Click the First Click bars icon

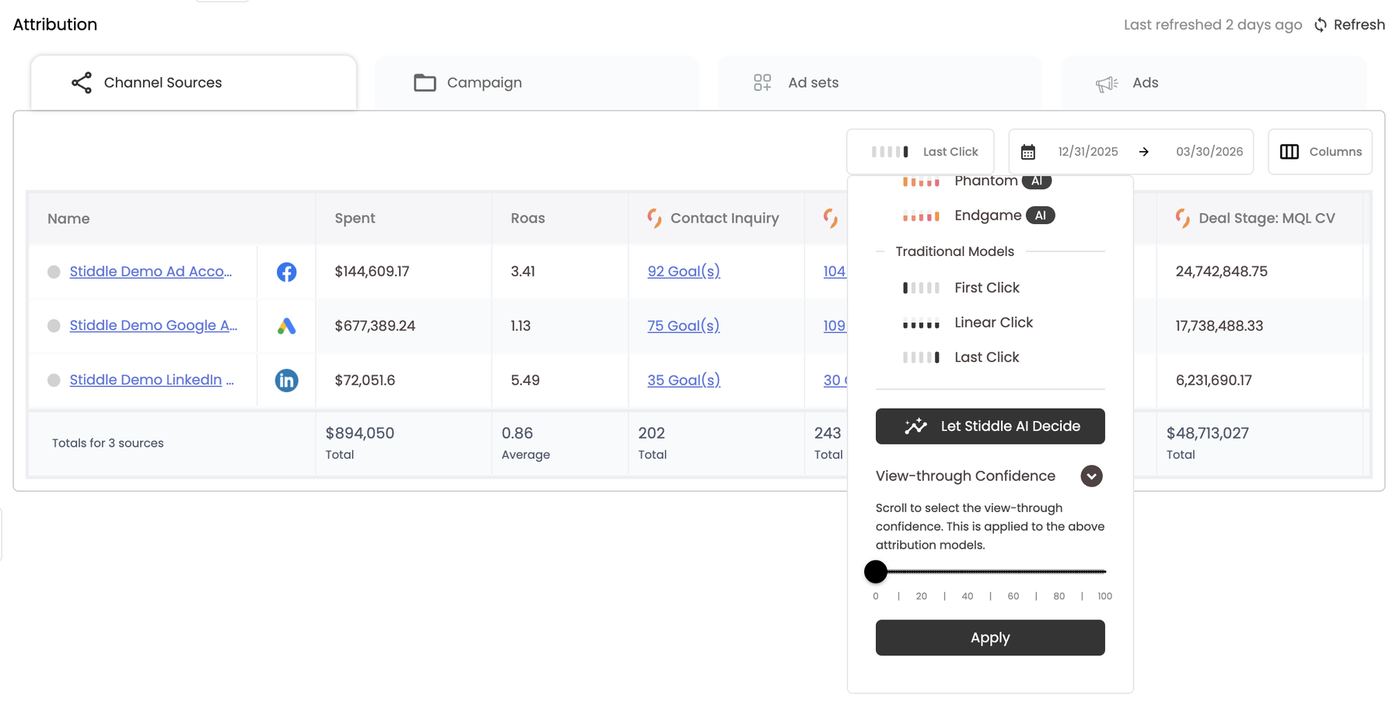[x=921, y=288]
